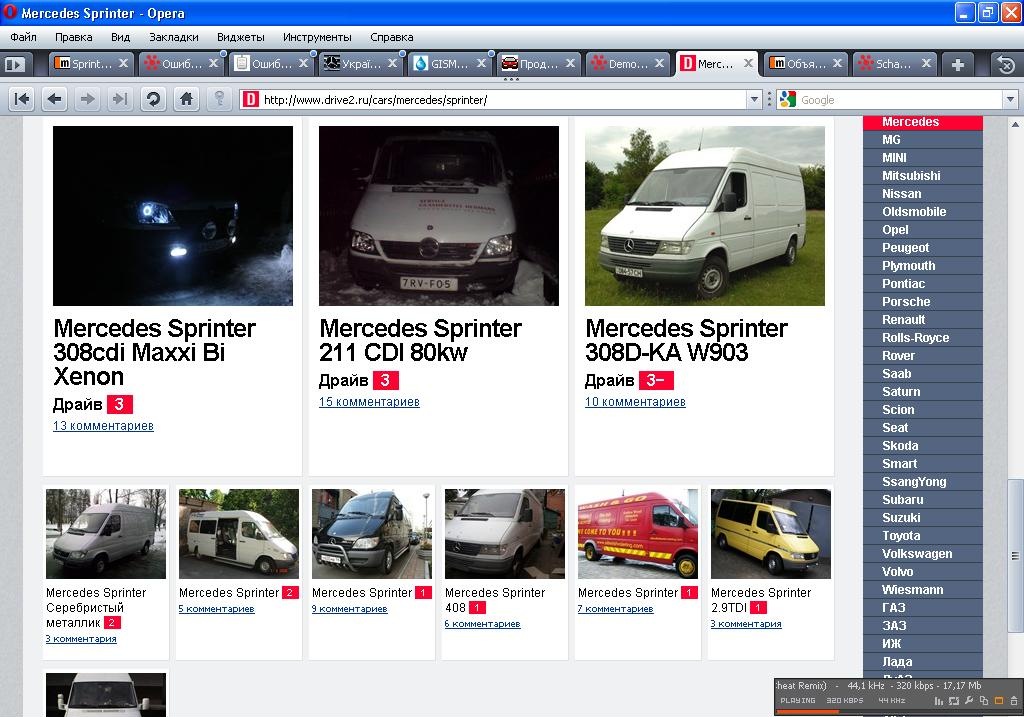
Task: Open the 10 комментариев link
Action: [x=635, y=402]
